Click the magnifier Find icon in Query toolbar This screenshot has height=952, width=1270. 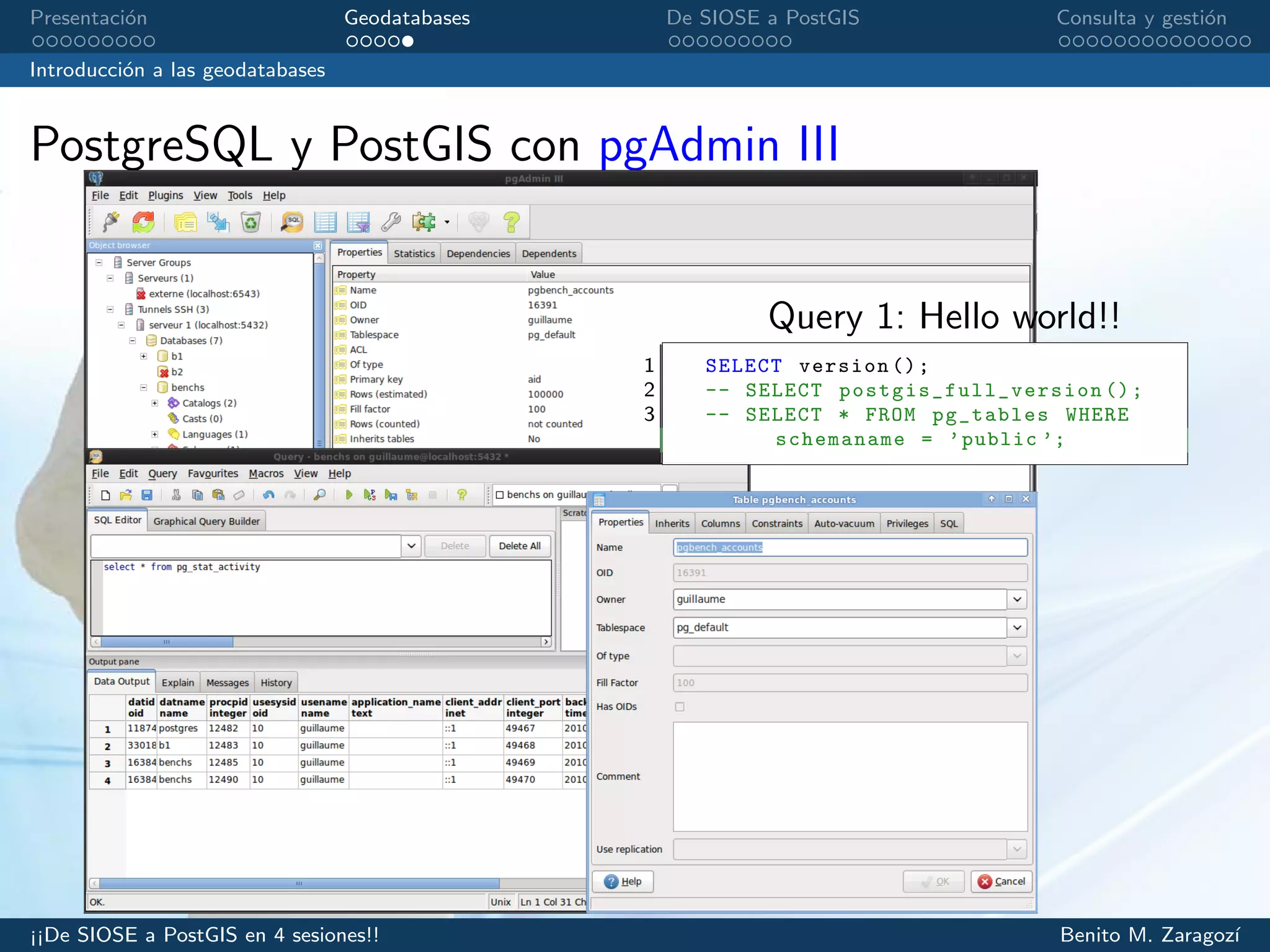click(319, 495)
